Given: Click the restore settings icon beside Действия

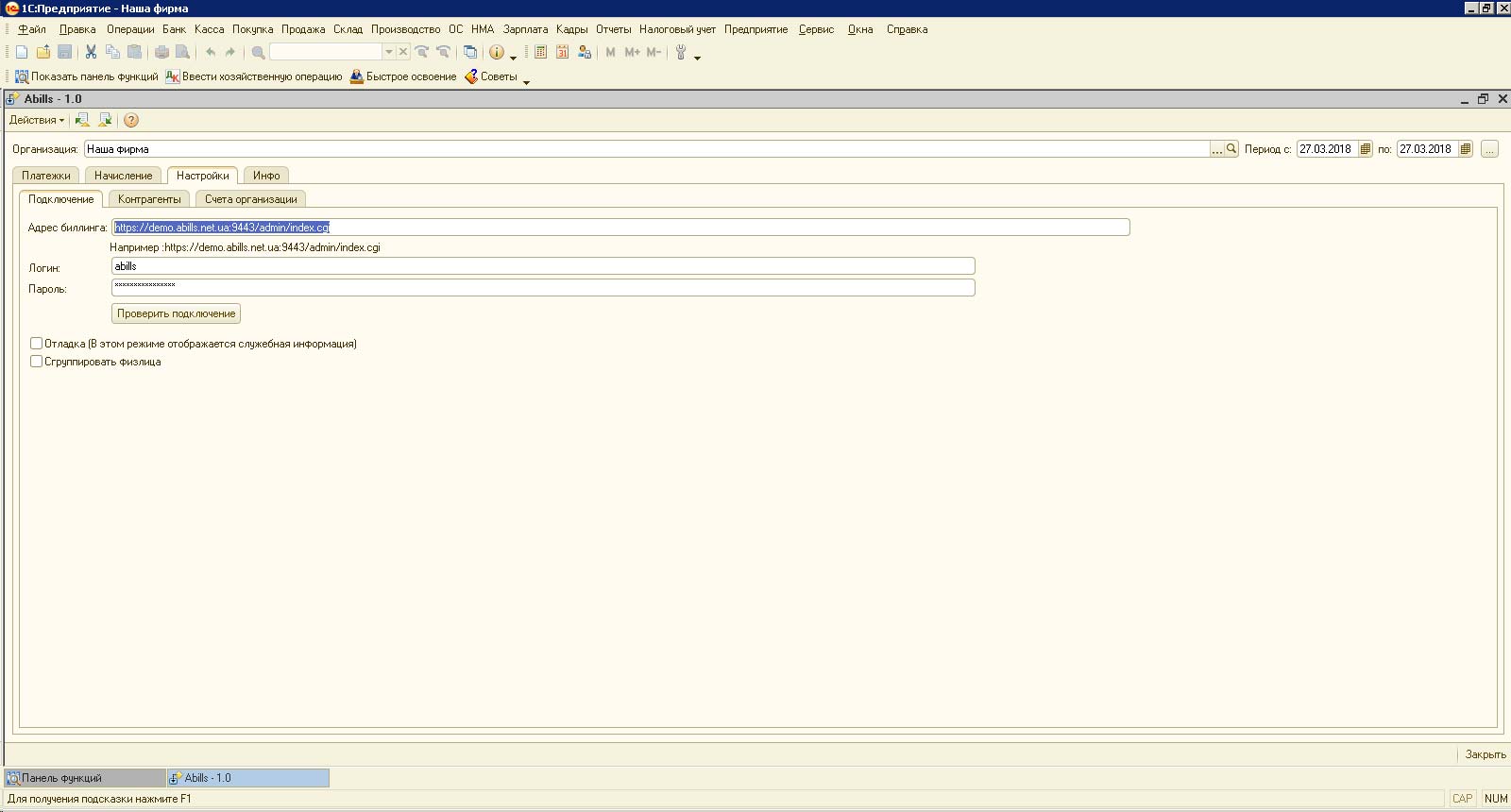Looking at the screenshot, I should (83, 120).
